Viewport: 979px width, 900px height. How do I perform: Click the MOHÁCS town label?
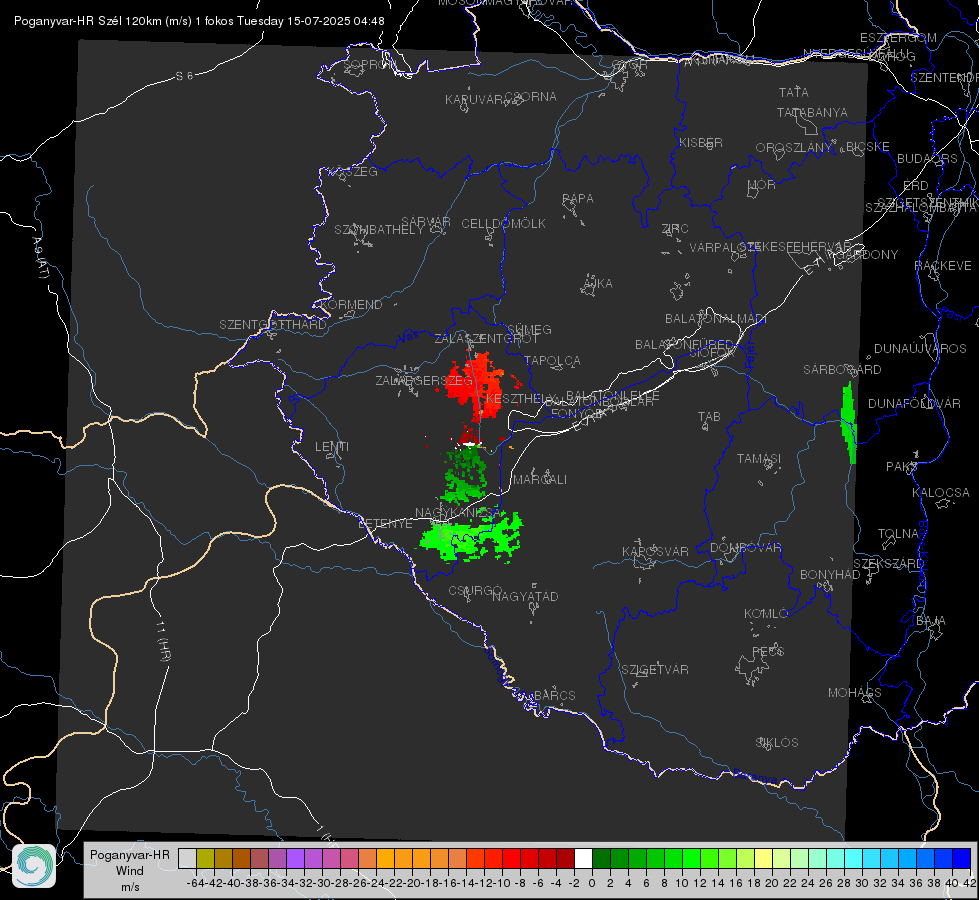855,693
